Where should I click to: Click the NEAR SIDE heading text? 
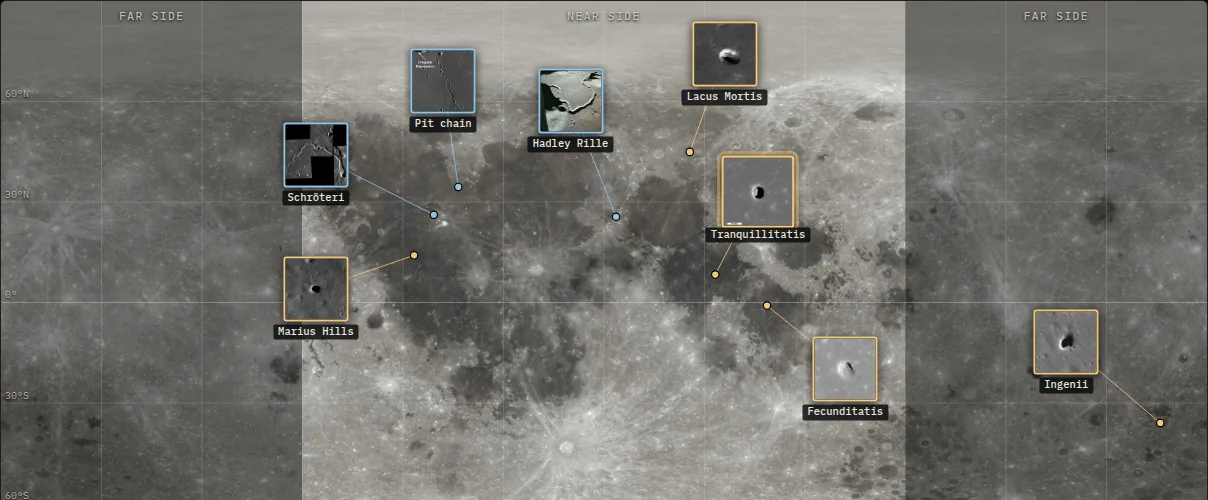pyautogui.click(x=603, y=17)
